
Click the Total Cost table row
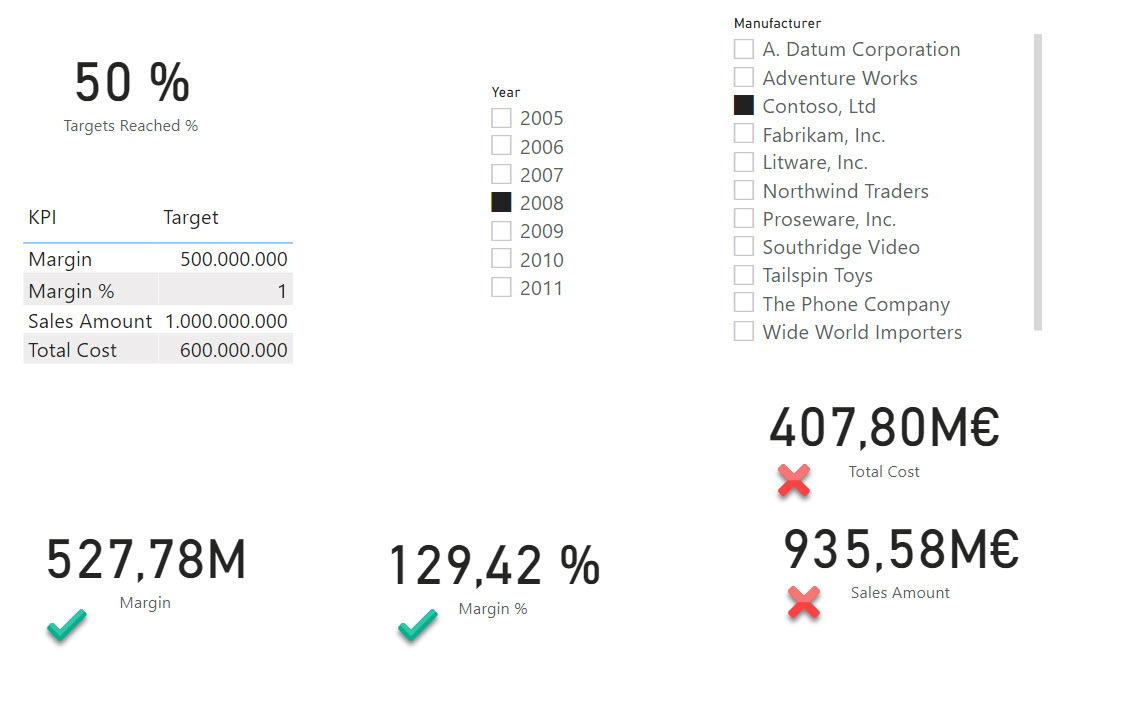(x=72, y=350)
